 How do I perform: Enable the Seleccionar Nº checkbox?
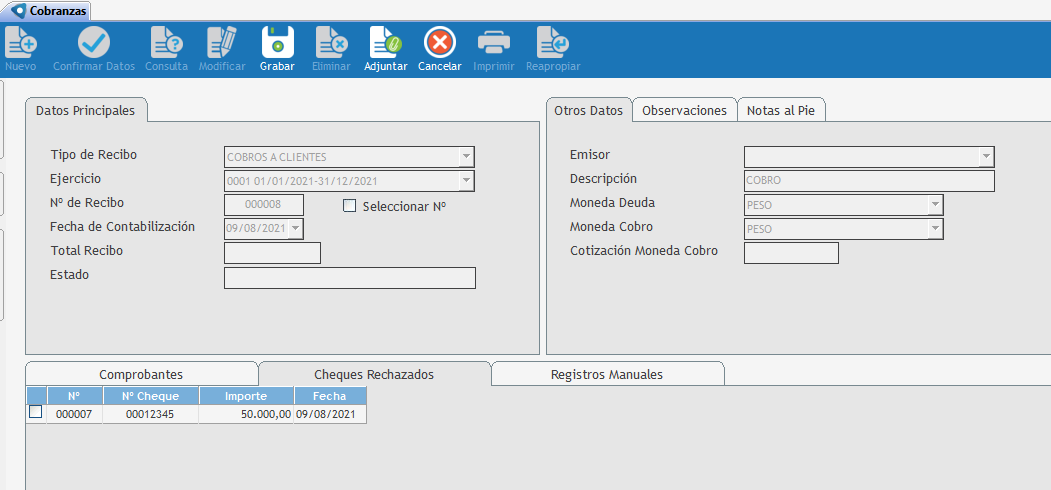tap(350, 206)
